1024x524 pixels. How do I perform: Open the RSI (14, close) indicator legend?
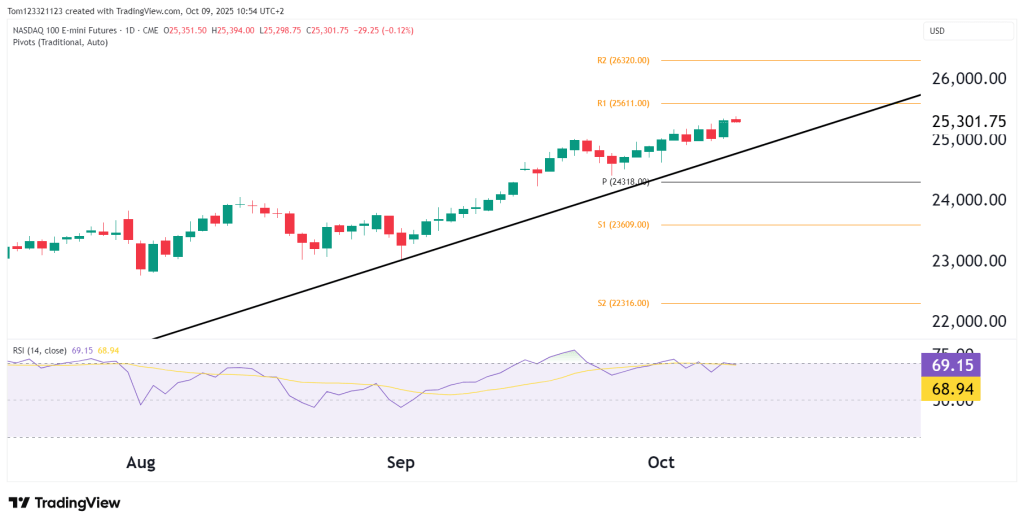(x=39, y=351)
